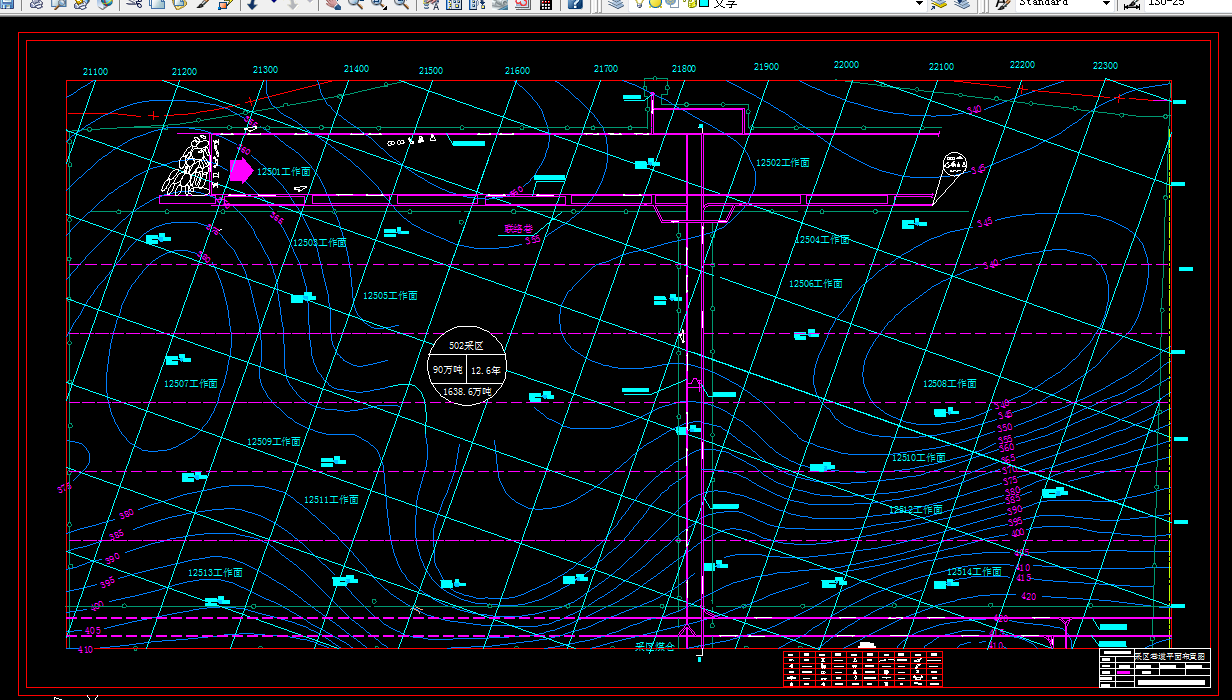Select the Zoom Realtime magnifier

[355, 3]
